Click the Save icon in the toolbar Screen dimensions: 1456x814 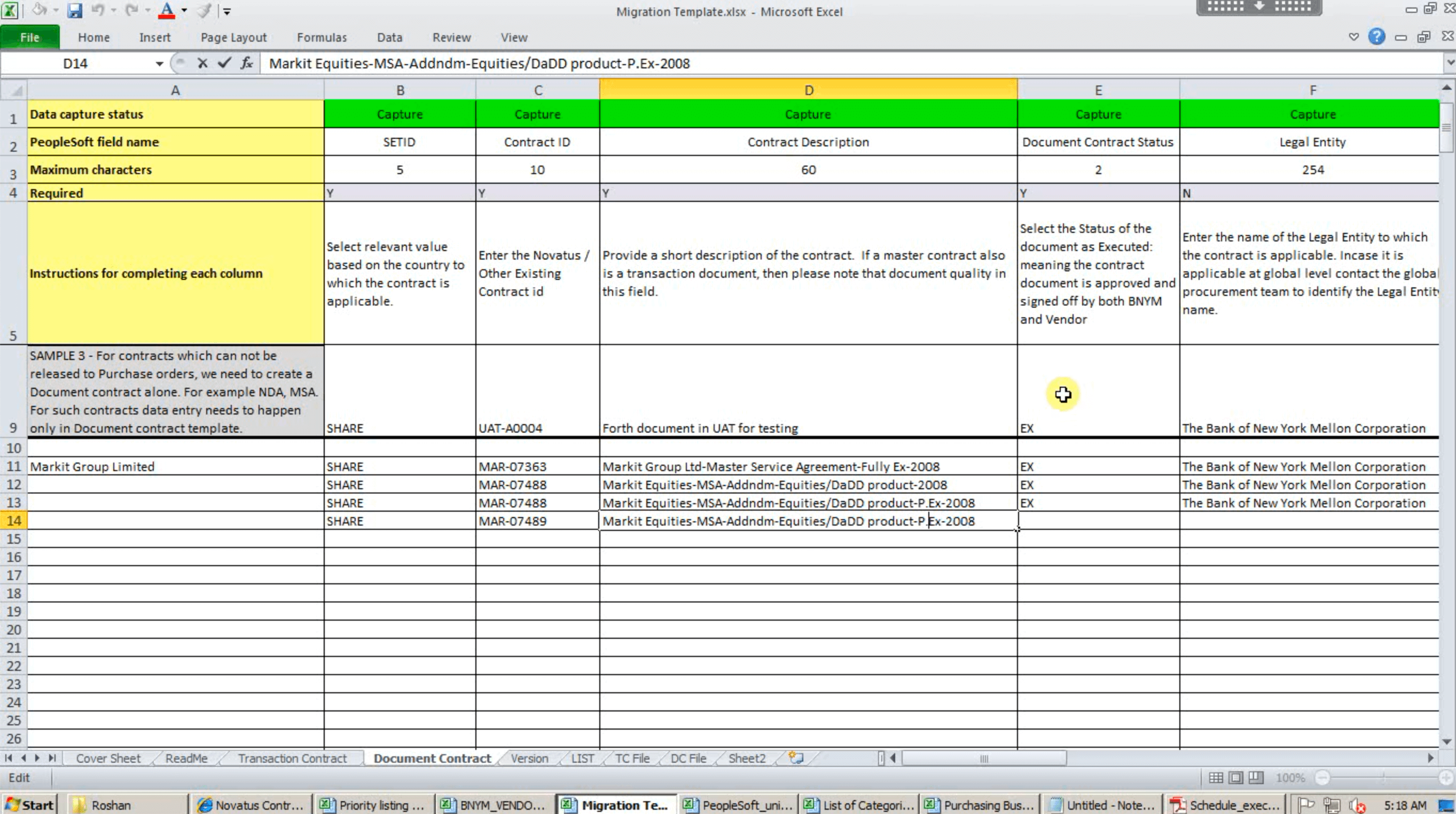tap(74, 10)
